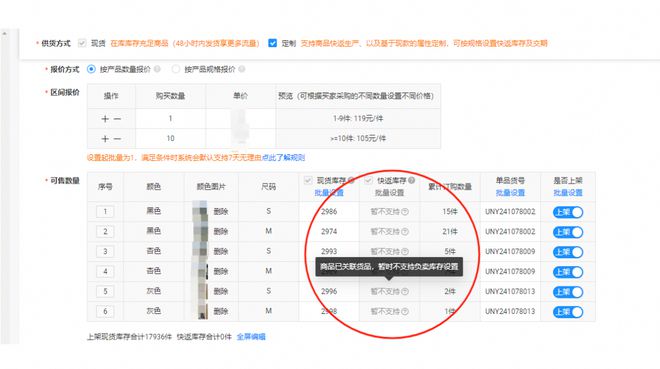The width and height of the screenshot is (660, 369).
Task: Click 暂不支持 help icon in row 2
Action: coord(405,231)
